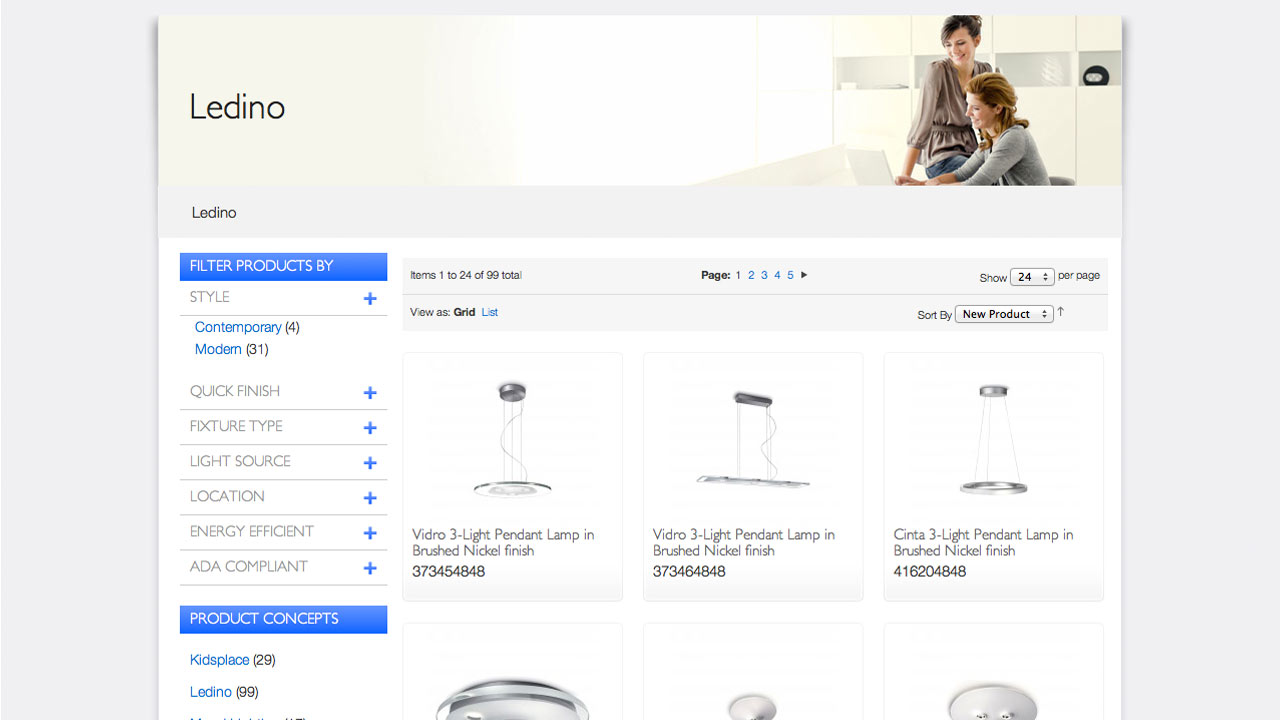Open the Kidsplace product concept
Screen dimensions: 1280x720
tap(219, 660)
